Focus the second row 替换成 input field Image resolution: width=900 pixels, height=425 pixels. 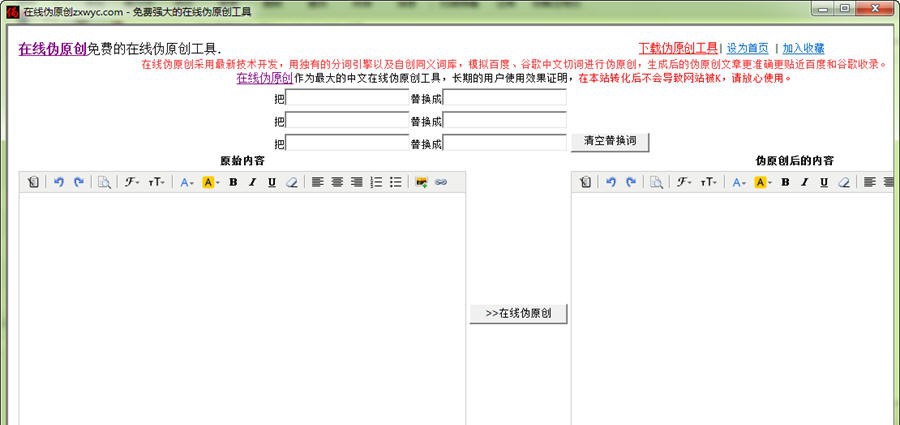pos(505,120)
